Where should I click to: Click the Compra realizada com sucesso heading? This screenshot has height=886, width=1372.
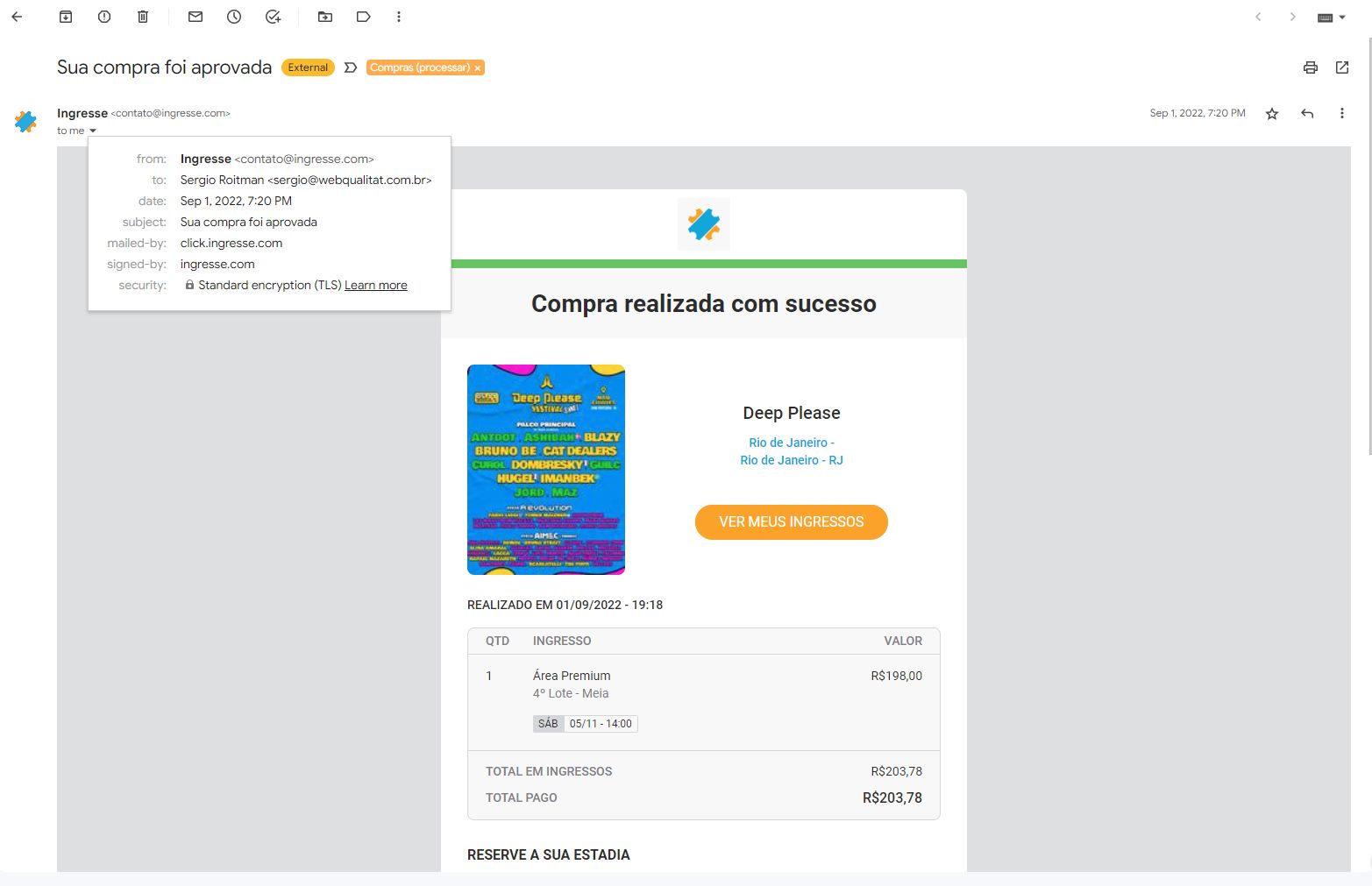(x=704, y=303)
